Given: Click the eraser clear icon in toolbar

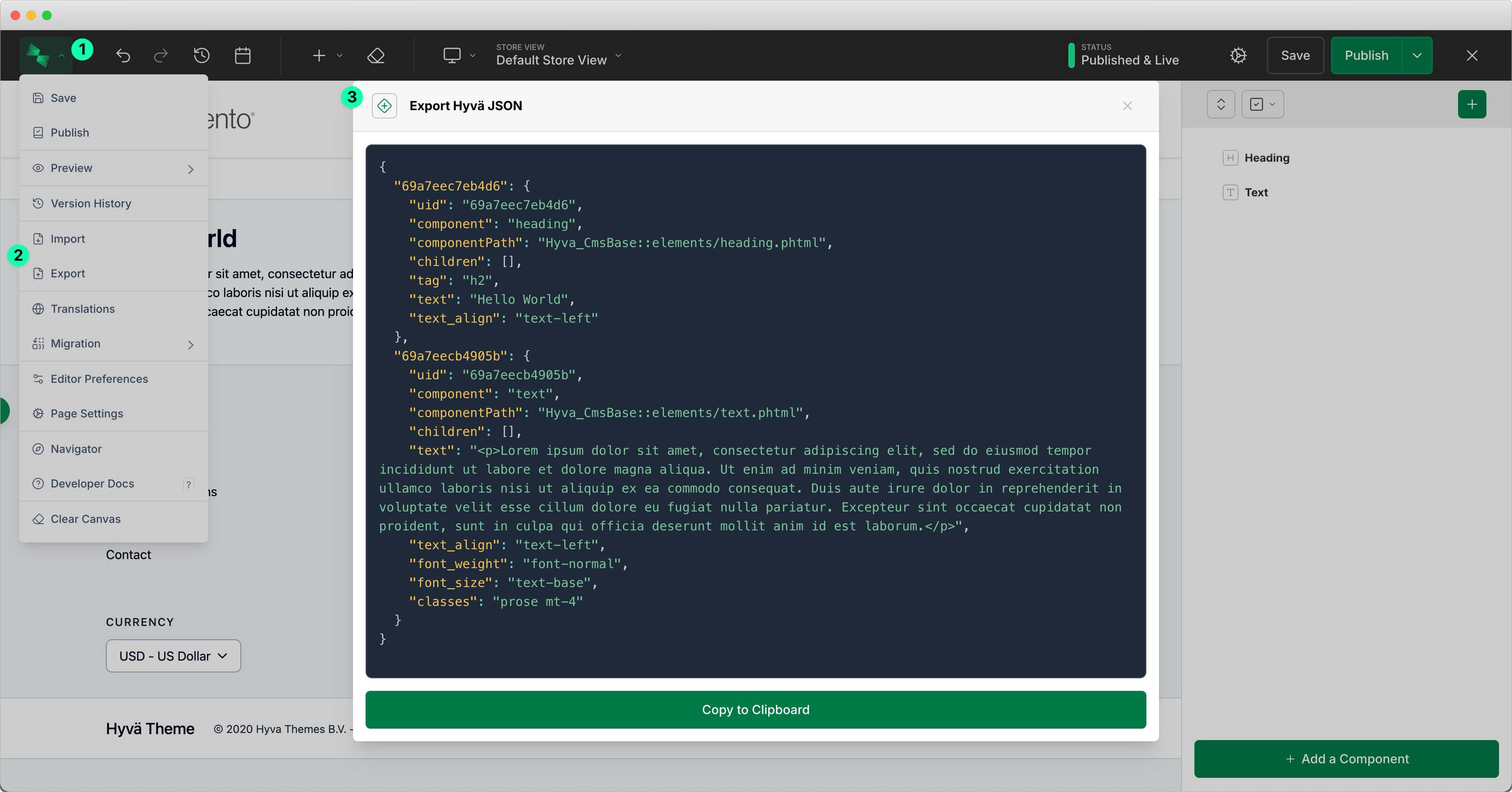Looking at the screenshot, I should pyautogui.click(x=376, y=56).
